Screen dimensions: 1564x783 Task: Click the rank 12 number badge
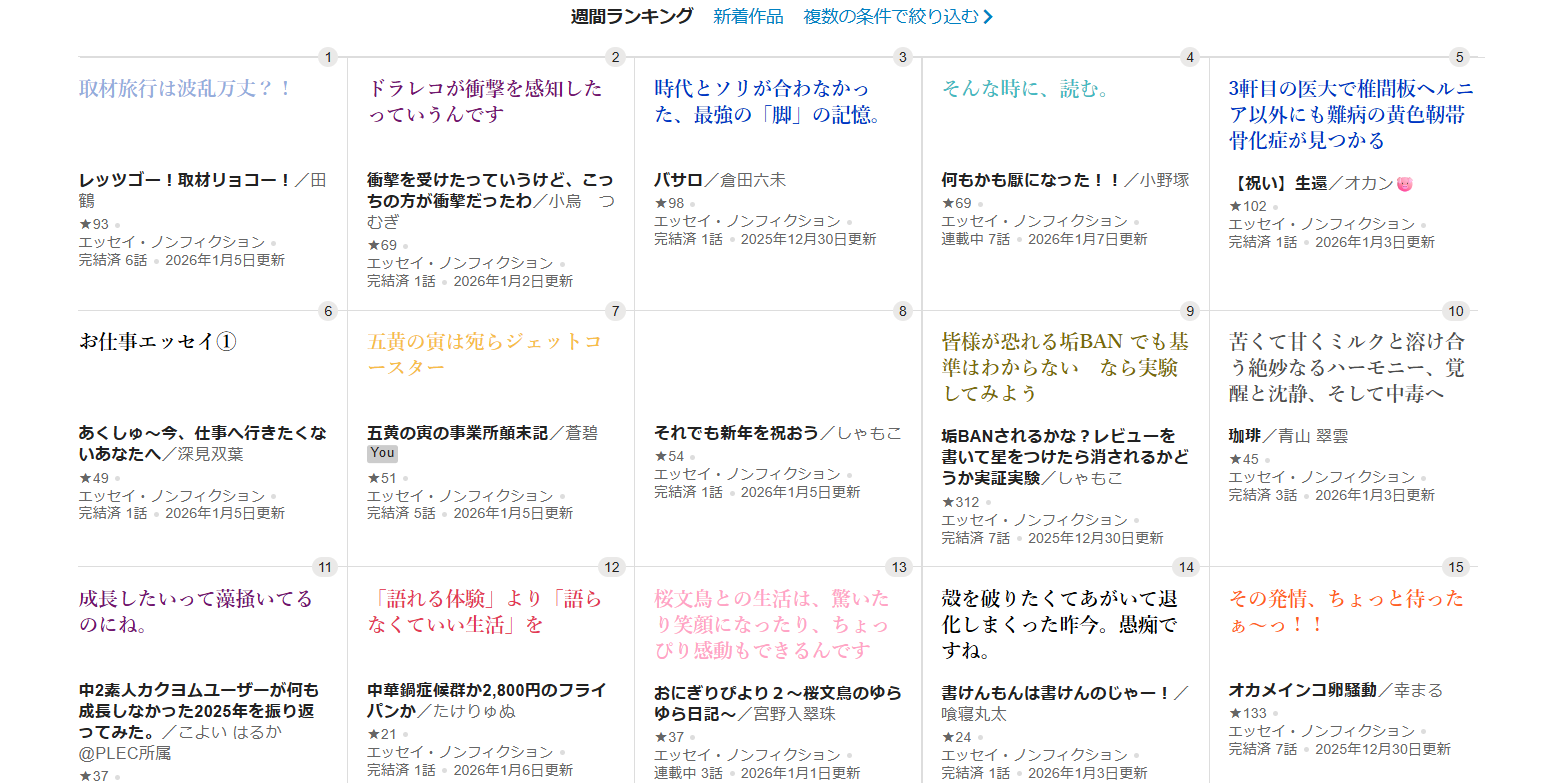[612, 567]
